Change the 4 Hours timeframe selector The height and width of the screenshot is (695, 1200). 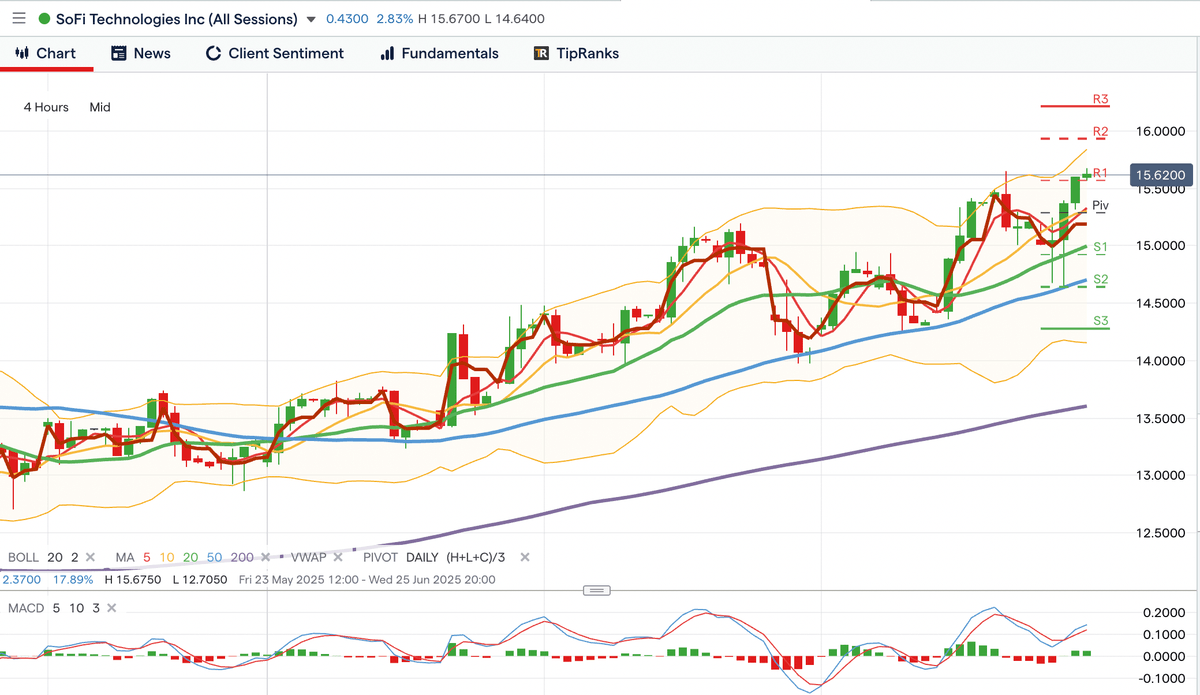46,107
